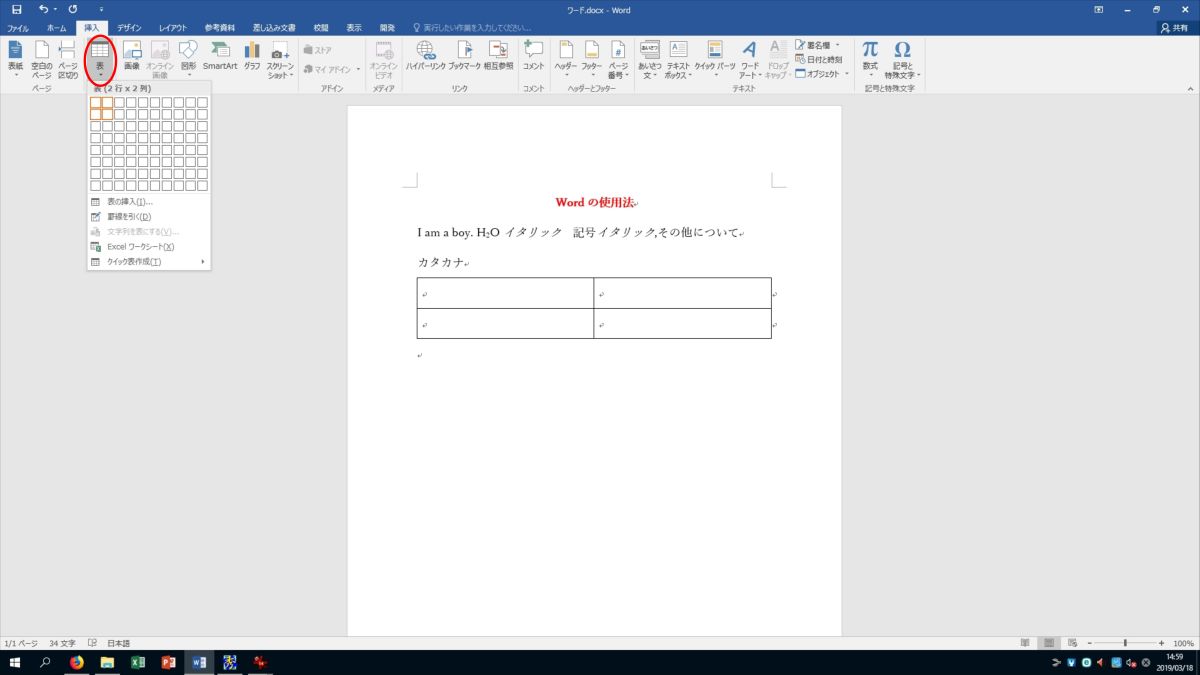Image resolution: width=1200 pixels, height=675 pixels.
Task: Insert a page break with ページ区切り
Action: pyautogui.click(x=68, y=60)
